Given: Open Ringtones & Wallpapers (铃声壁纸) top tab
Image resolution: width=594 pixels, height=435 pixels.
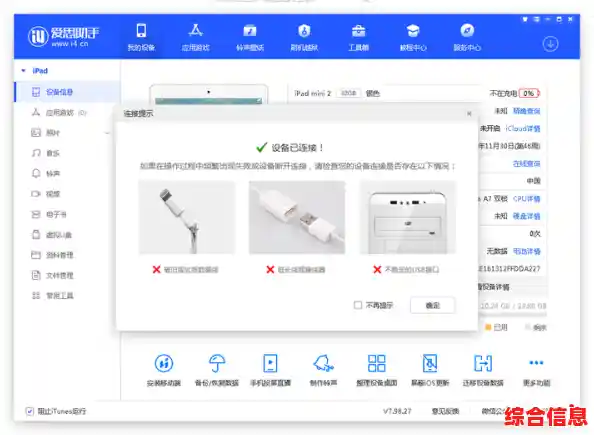Looking at the screenshot, I should 250,37.
